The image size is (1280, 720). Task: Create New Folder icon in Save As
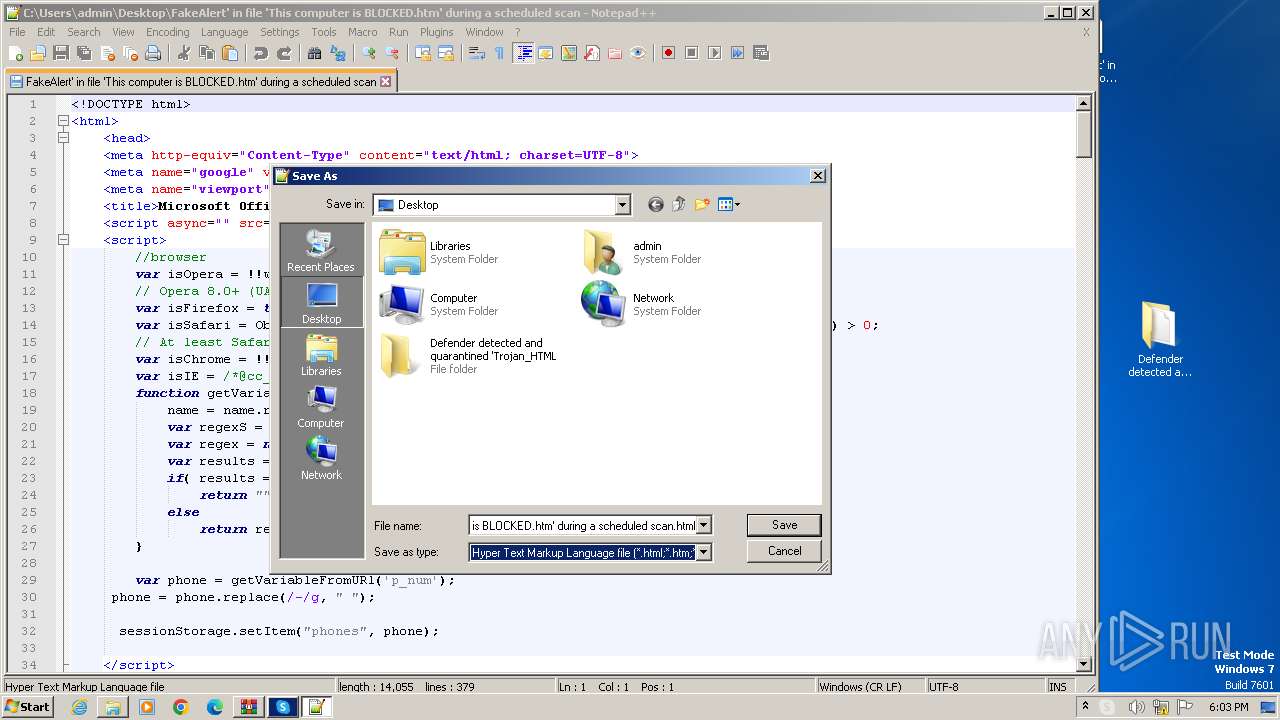702,204
